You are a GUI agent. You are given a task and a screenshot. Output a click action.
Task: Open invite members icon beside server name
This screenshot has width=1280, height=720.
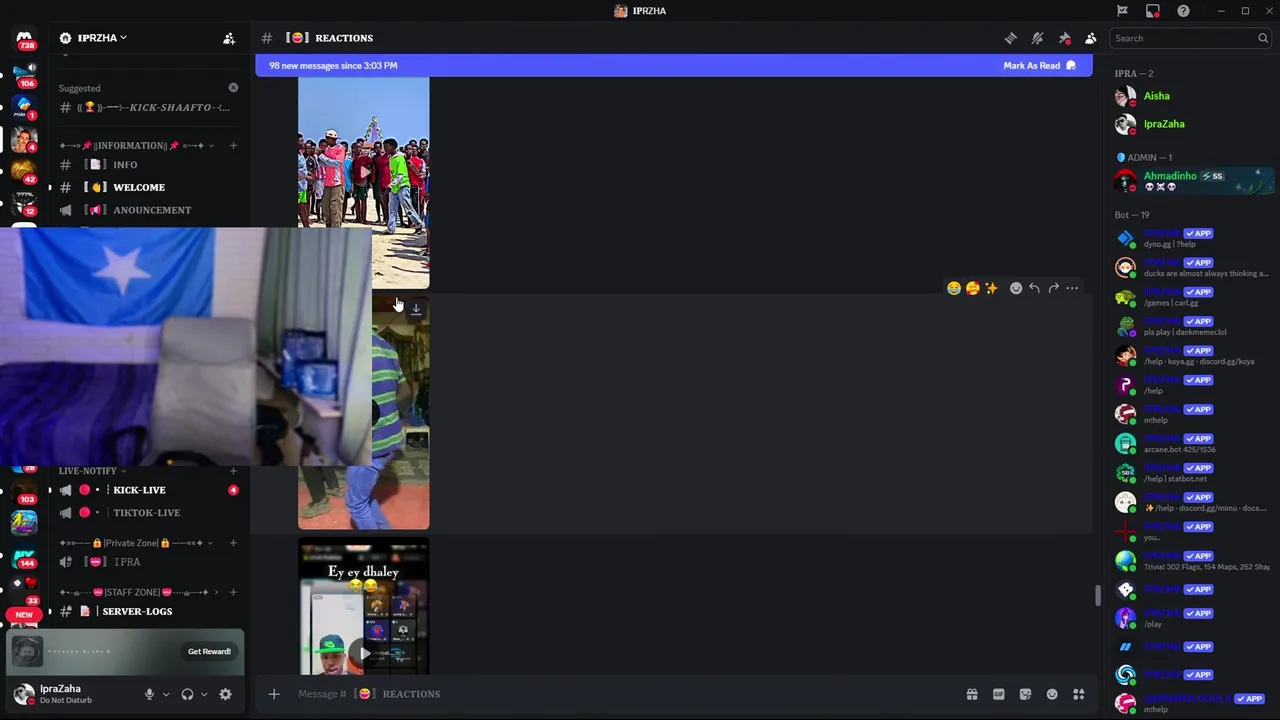[229, 38]
